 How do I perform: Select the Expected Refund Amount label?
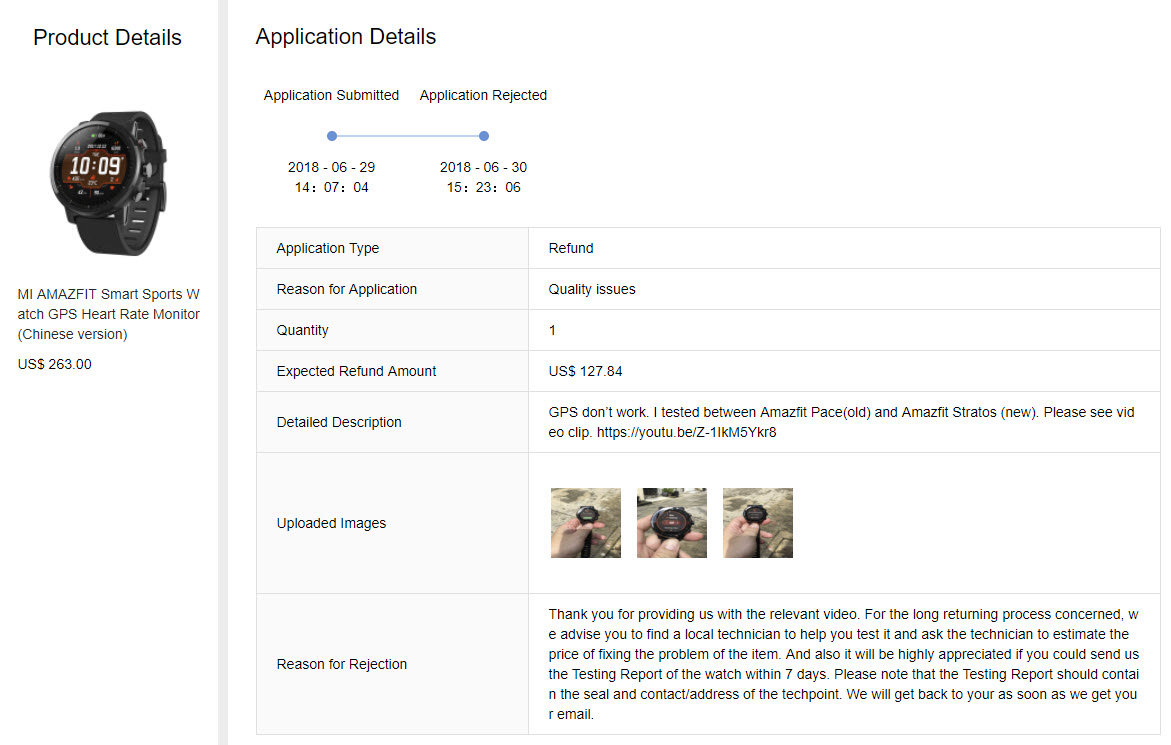[357, 371]
